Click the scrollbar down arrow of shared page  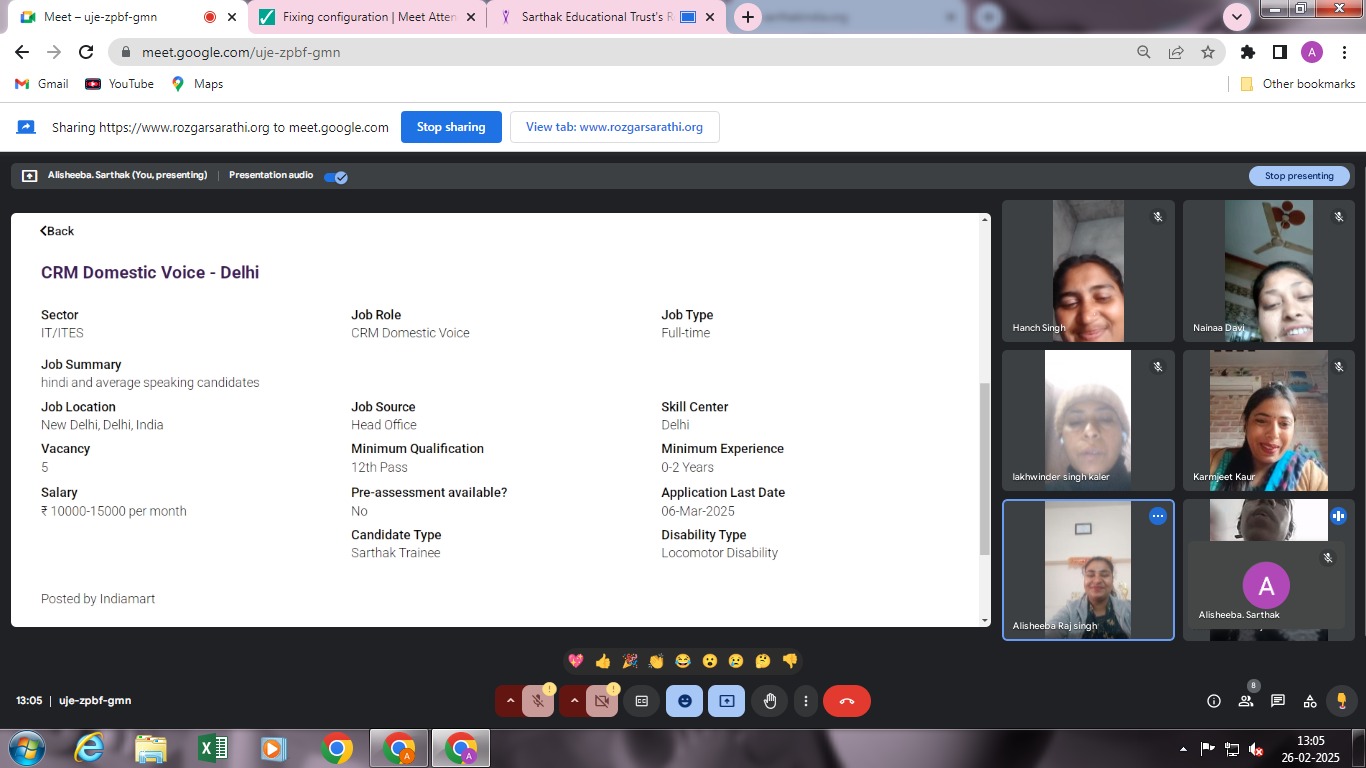(x=984, y=621)
